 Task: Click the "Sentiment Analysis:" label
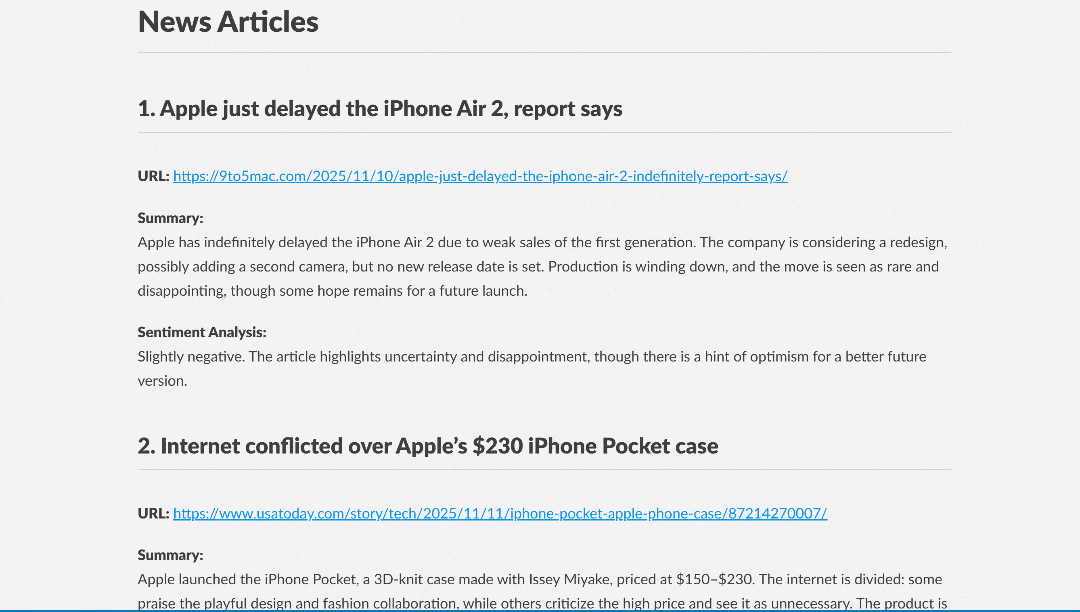[202, 331]
